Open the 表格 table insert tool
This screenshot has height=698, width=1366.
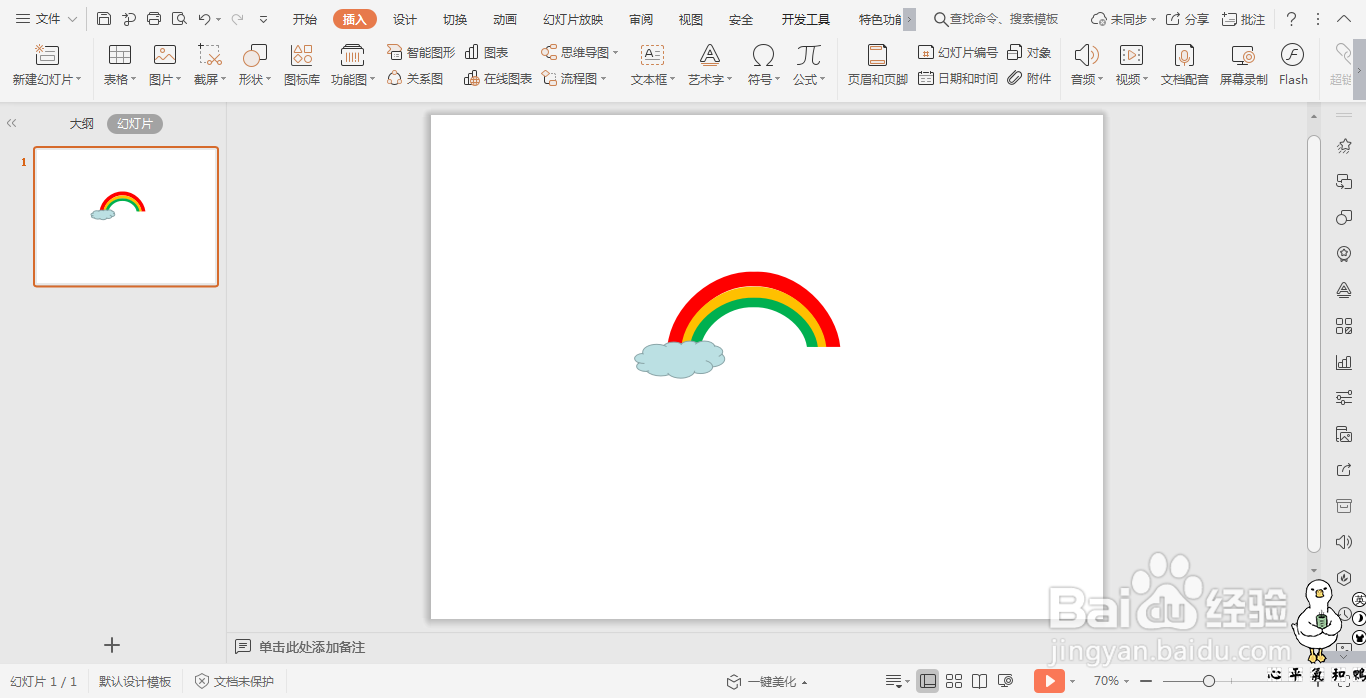click(120, 65)
